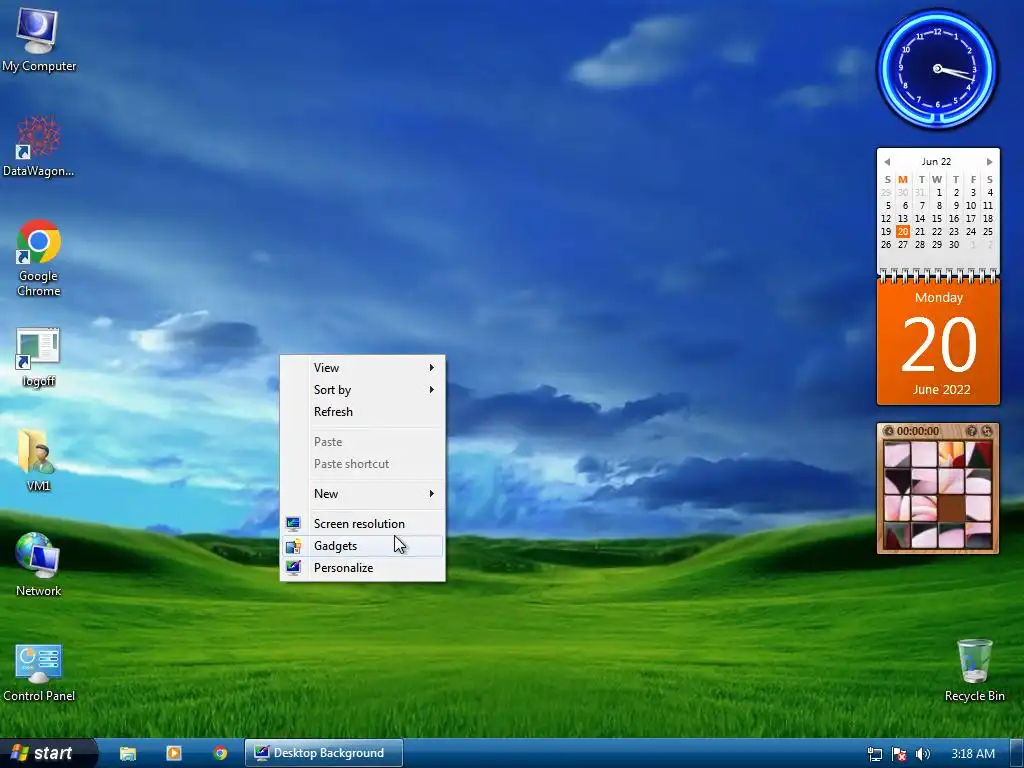Select the DataWagon desktop shortcut
The width and height of the screenshot is (1024, 768).
pos(38,146)
